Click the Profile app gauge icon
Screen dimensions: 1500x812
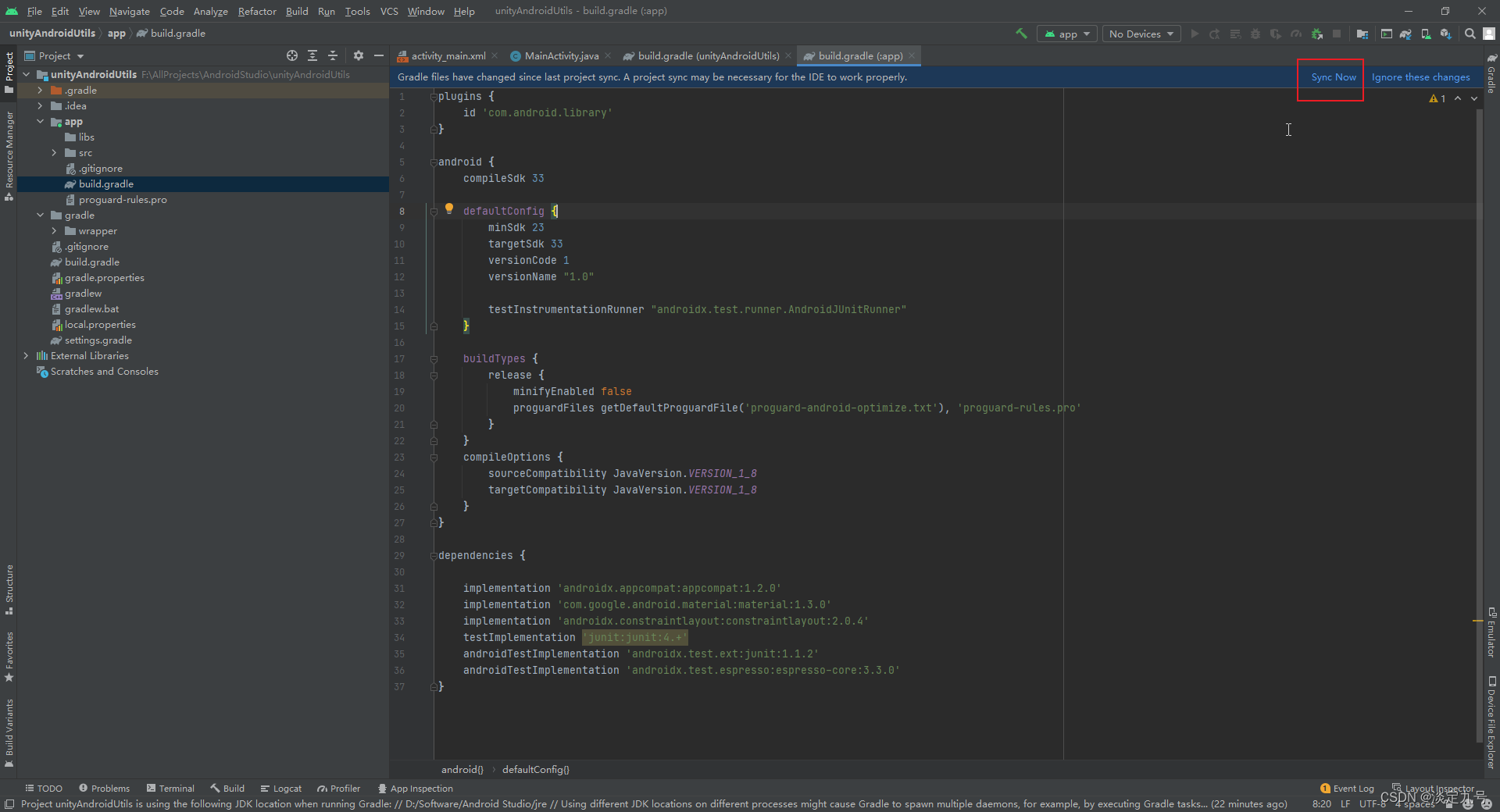(1296, 34)
